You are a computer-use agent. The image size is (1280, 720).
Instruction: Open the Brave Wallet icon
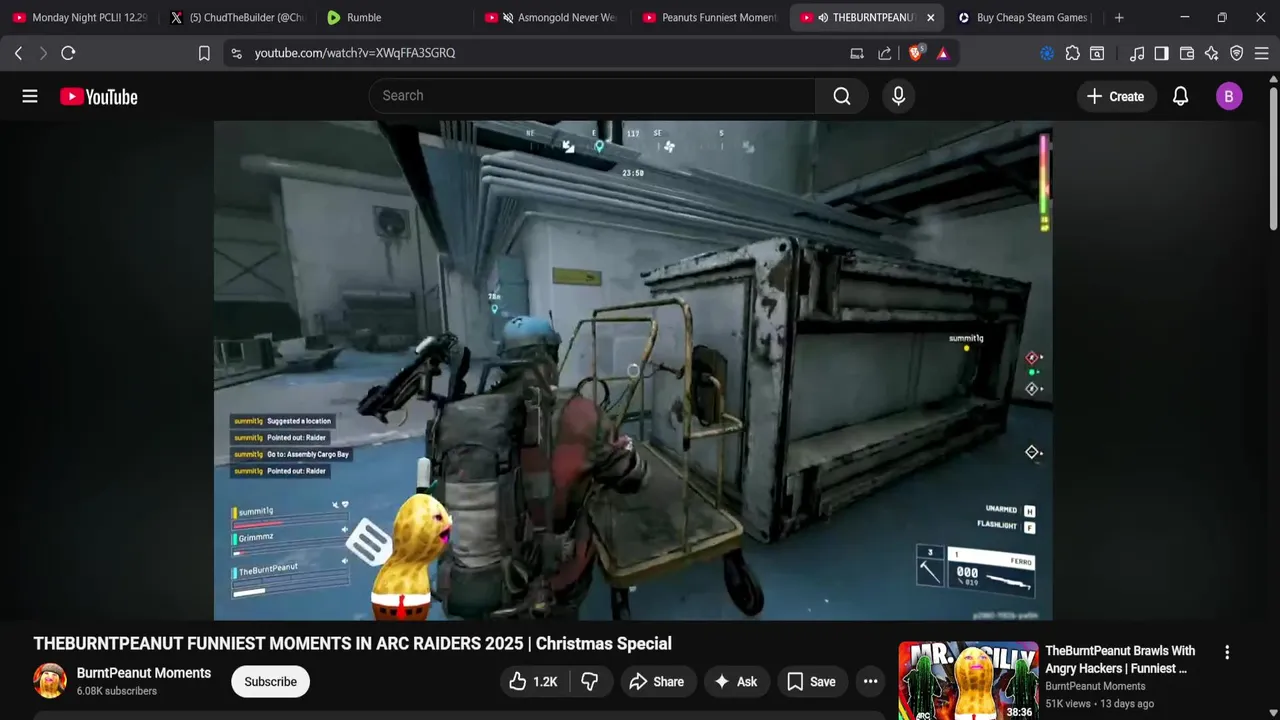(1187, 53)
